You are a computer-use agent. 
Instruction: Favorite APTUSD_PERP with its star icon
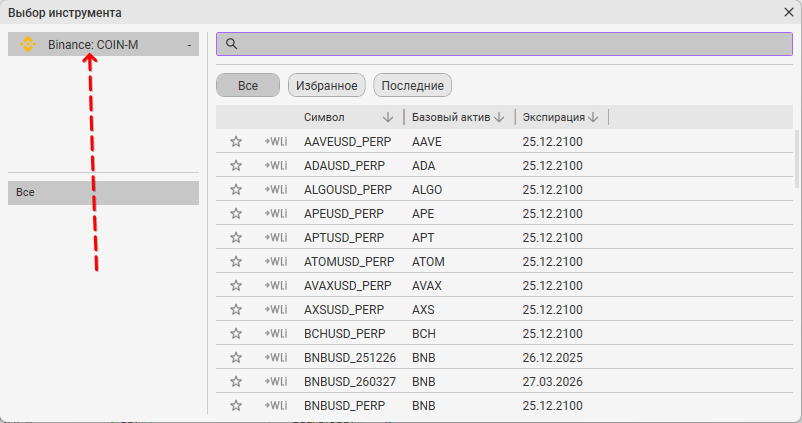tap(236, 238)
